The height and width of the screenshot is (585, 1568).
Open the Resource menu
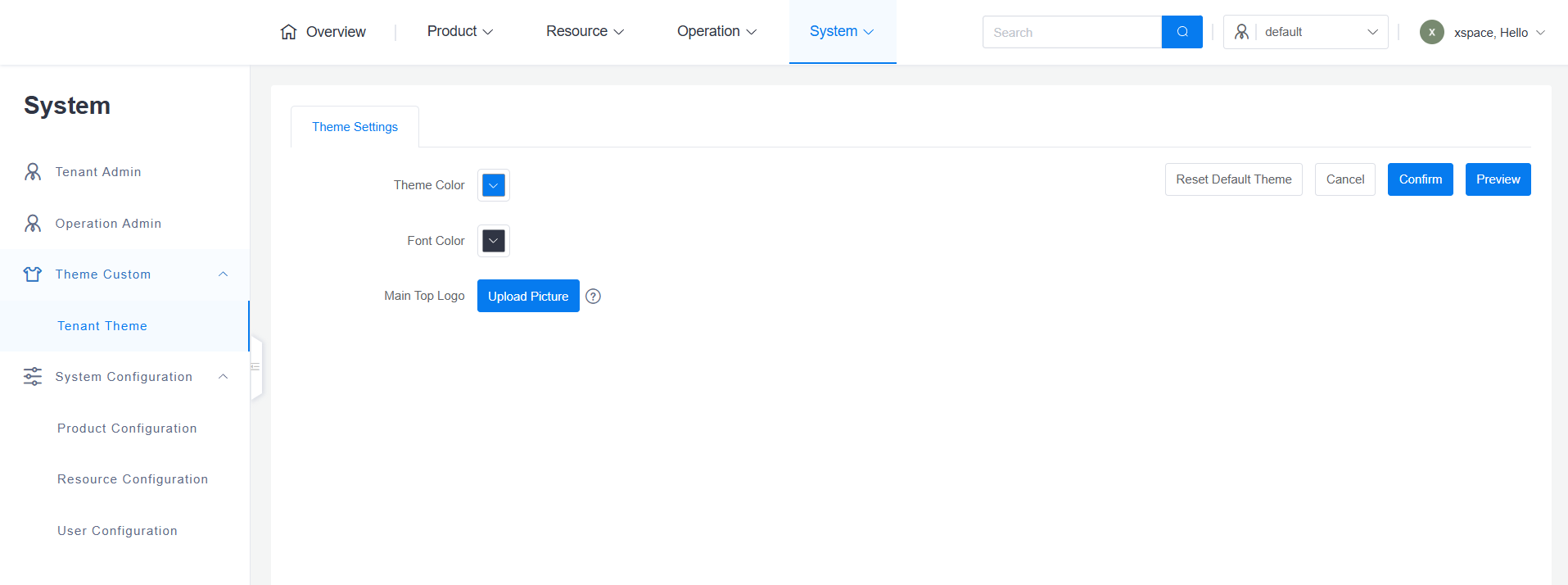click(585, 32)
